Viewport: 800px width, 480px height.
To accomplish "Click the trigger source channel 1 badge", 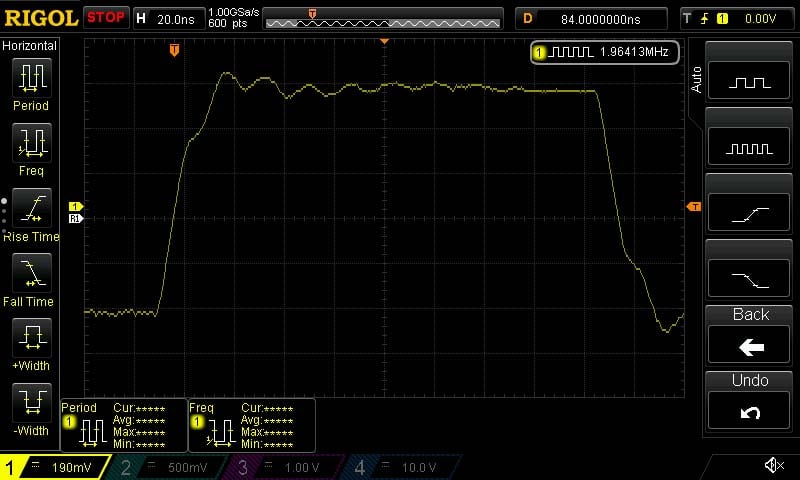I will [722, 19].
